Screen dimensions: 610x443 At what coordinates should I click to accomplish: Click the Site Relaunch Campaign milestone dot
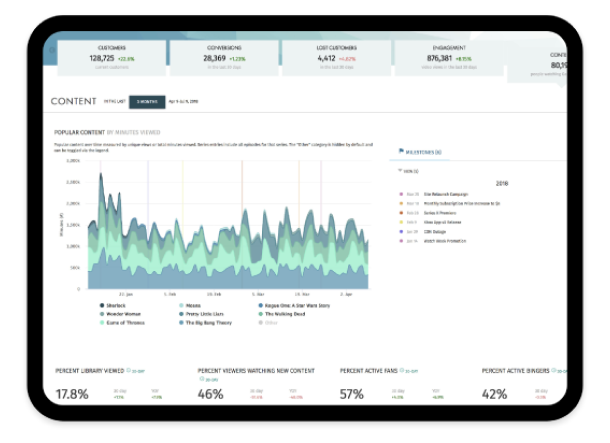401,194
